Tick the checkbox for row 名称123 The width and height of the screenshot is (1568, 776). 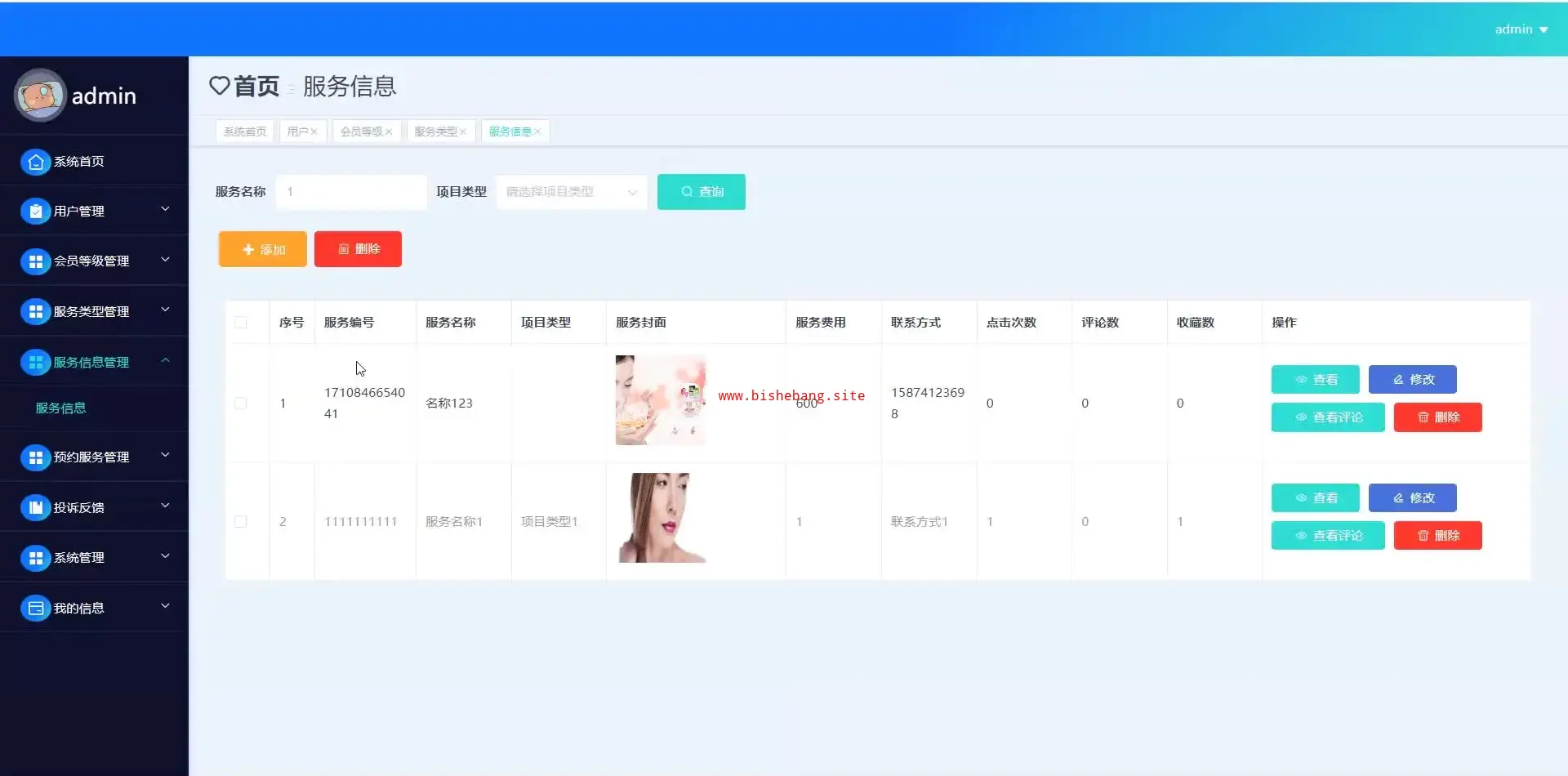coord(241,404)
